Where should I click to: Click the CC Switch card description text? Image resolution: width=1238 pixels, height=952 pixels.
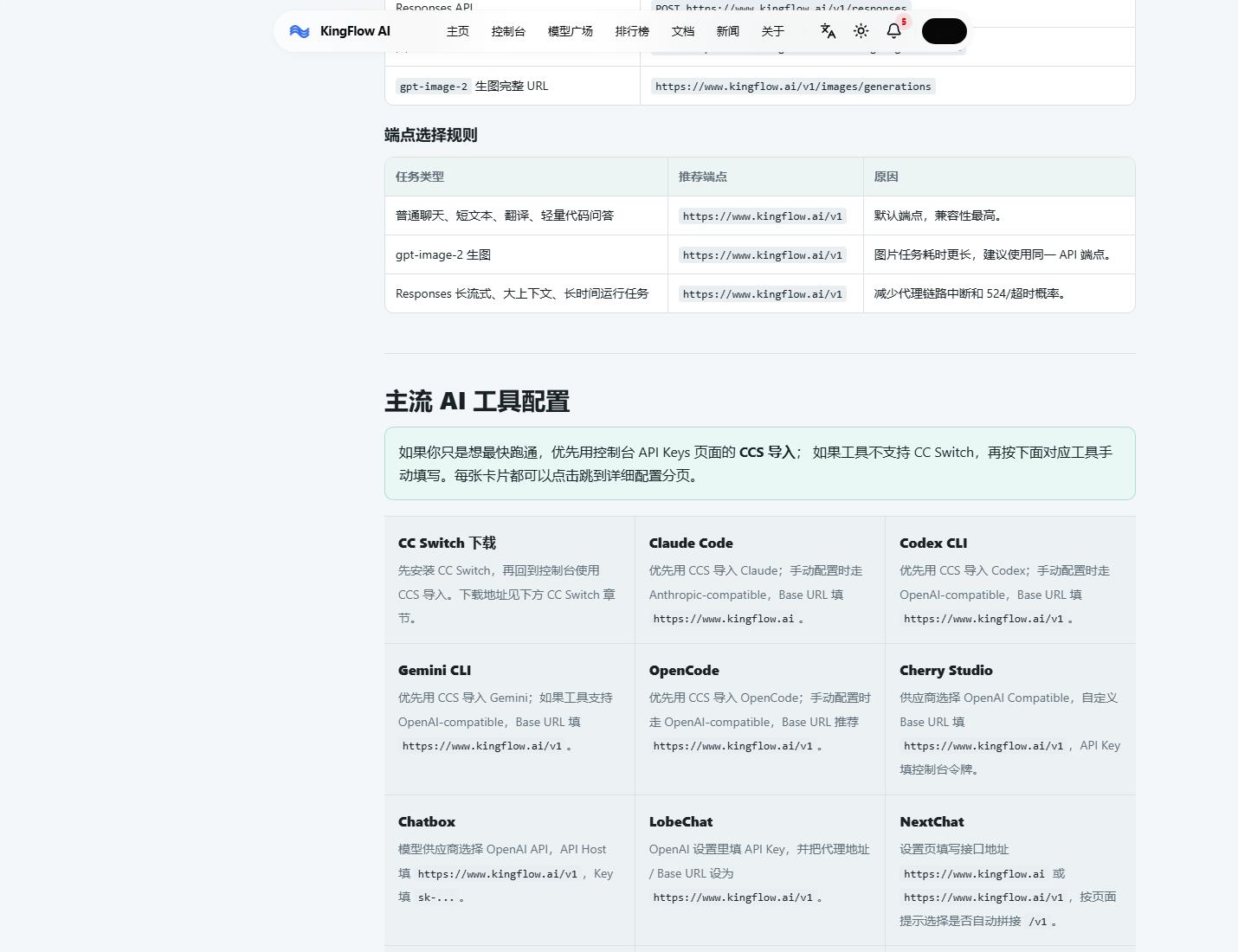[507, 595]
